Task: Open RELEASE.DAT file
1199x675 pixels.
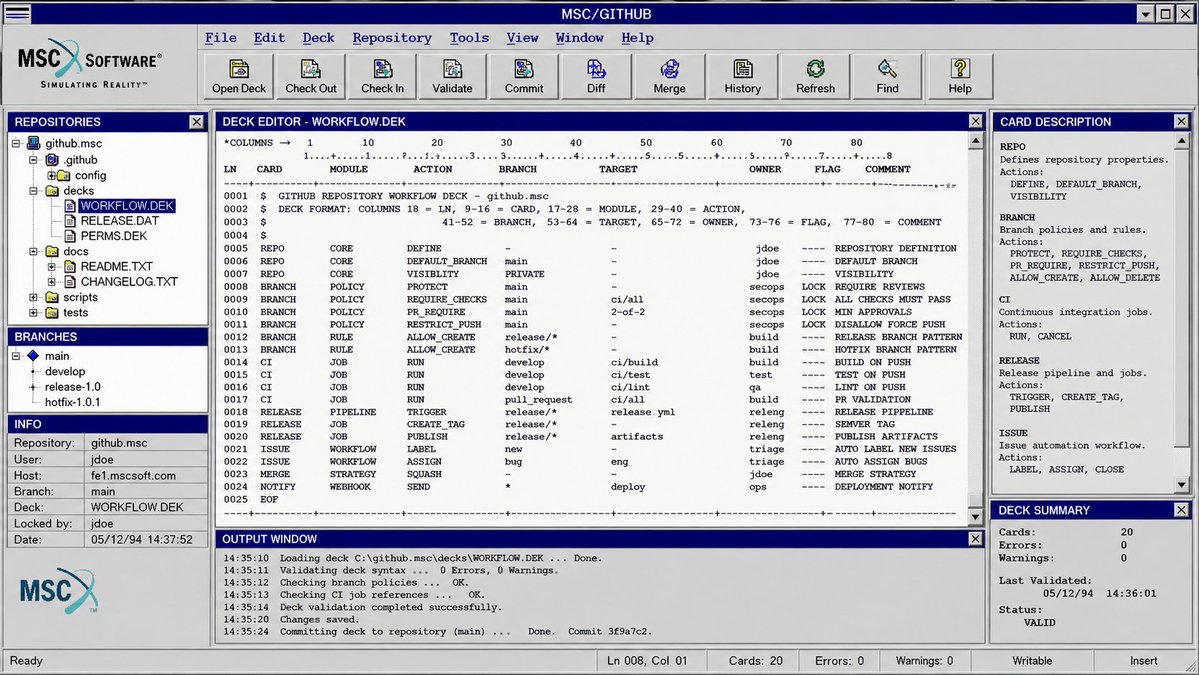Action: (x=119, y=220)
